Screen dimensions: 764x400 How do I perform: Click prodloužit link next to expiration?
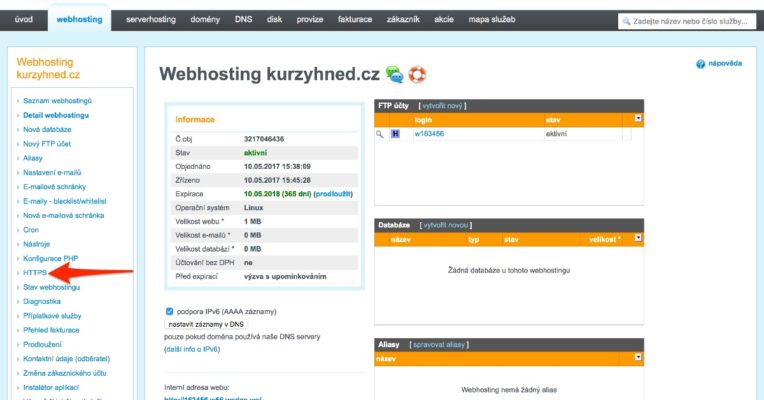click(x=333, y=194)
